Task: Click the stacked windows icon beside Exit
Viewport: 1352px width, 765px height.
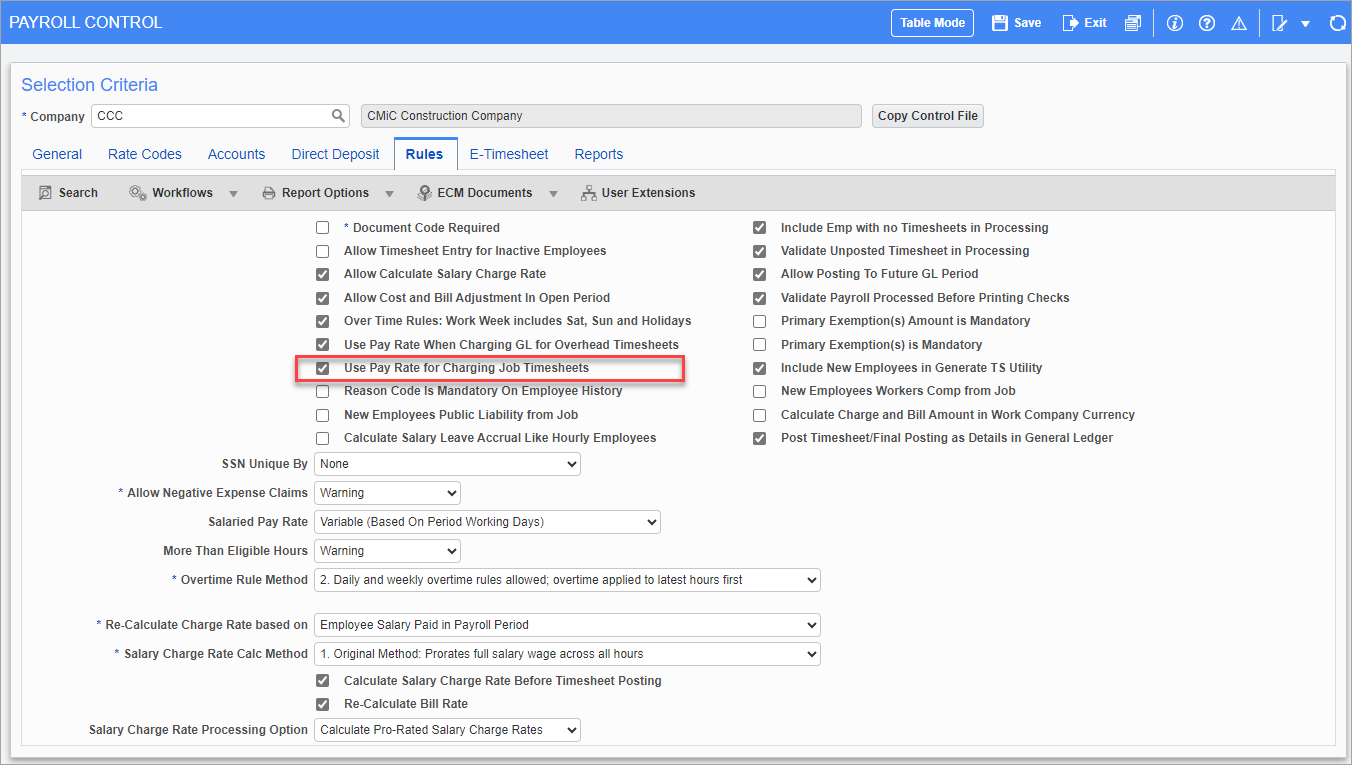Action: point(1132,23)
